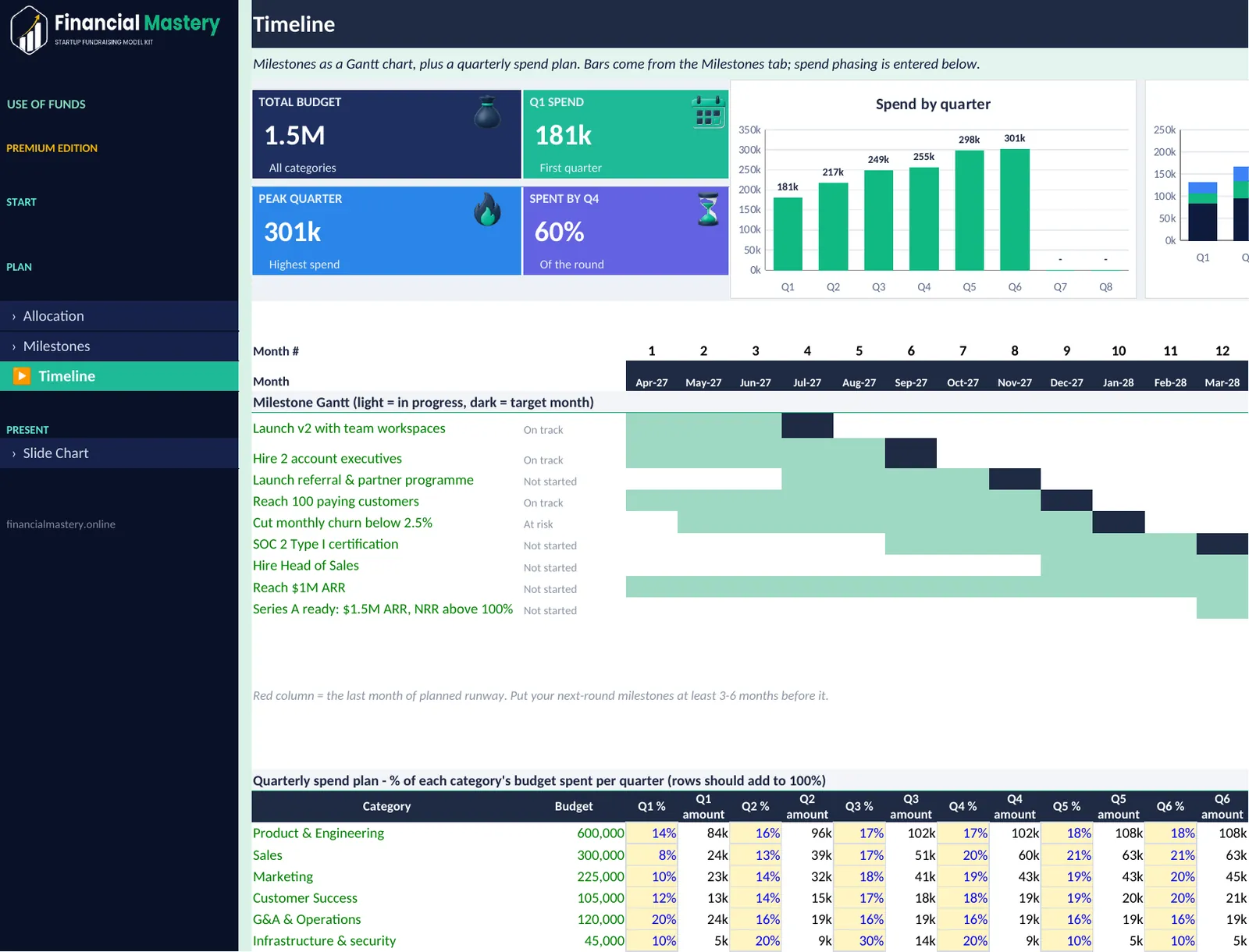The height and width of the screenshot is (952, 1249).
Task: Edit Infrastructure & security Q3 % cell showing 30%
Action: pyautogui.click(x=859, y=940)
